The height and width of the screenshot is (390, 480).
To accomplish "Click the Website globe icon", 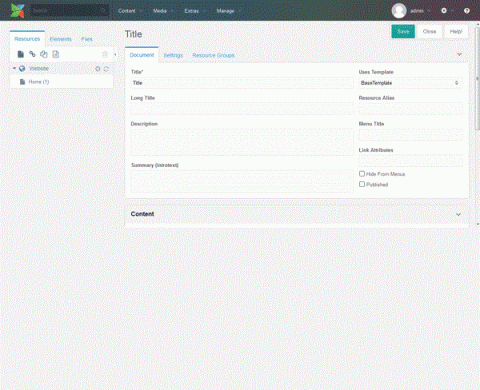I will (x=22, y=68).
